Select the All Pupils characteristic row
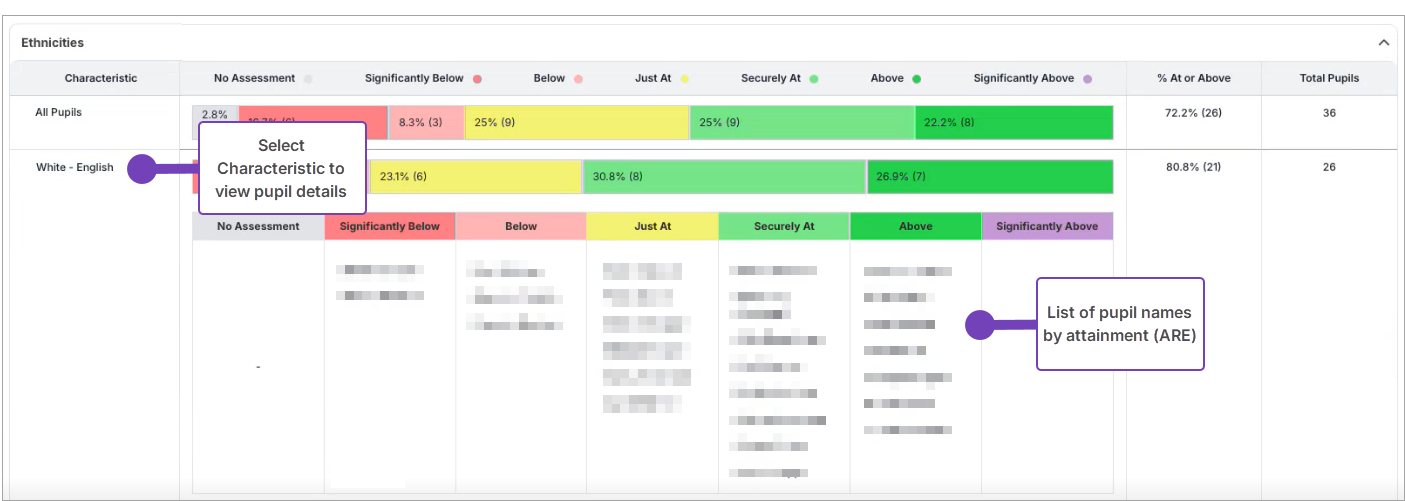 tap(58, 113)
